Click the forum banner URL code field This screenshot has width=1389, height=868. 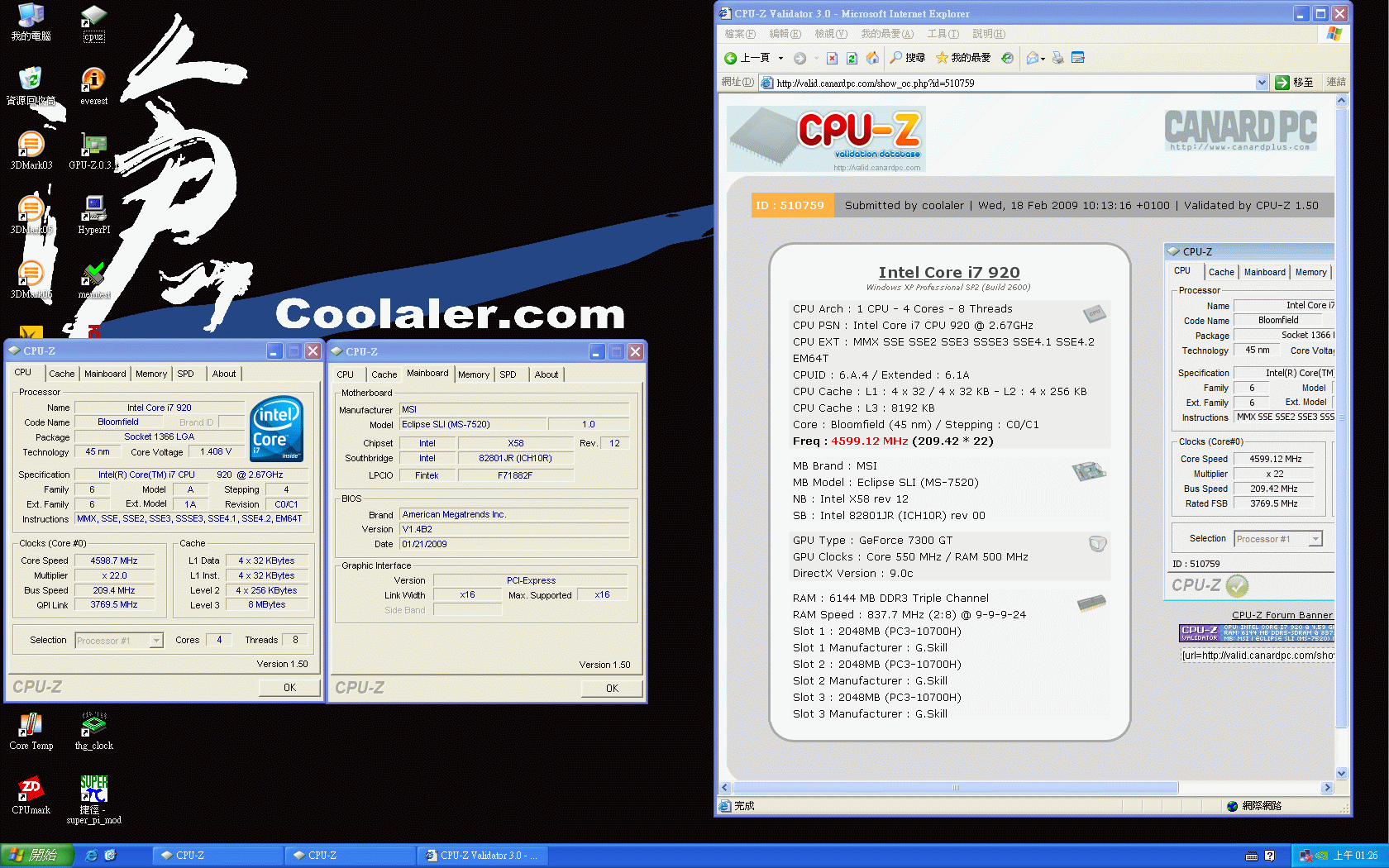coord(1258,656)
